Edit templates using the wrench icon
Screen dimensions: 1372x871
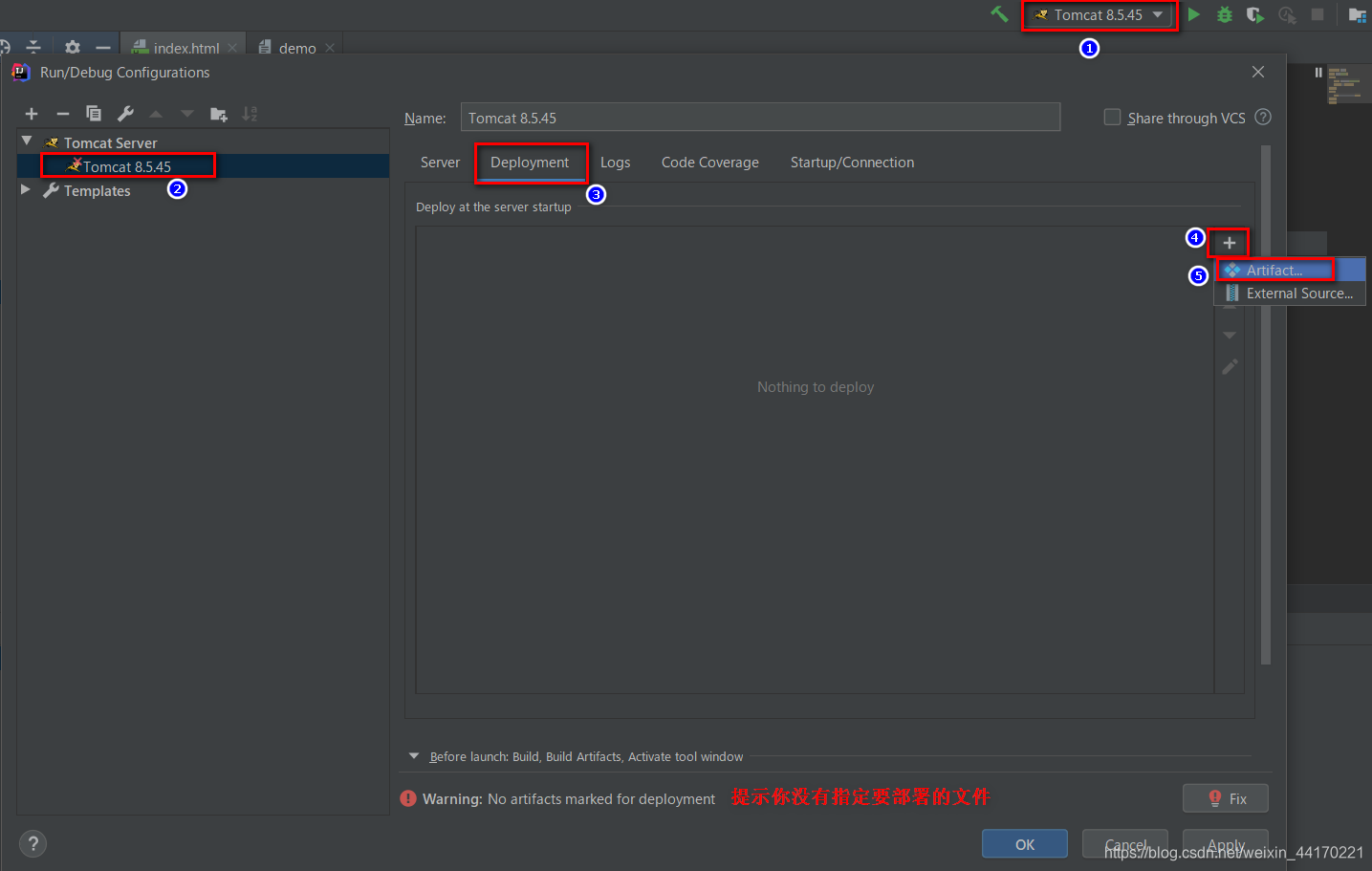coord(125,114)
